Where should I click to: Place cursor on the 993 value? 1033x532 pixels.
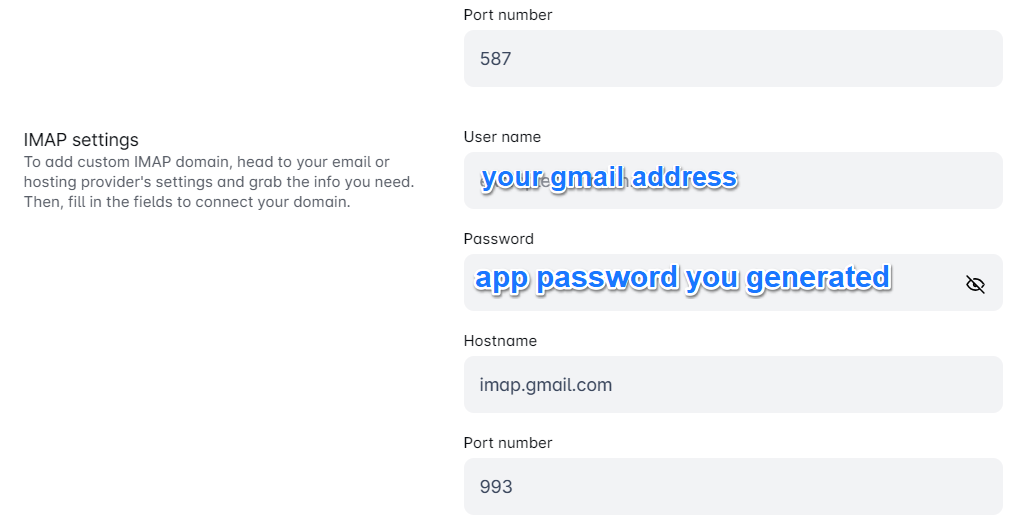(496, 486)
